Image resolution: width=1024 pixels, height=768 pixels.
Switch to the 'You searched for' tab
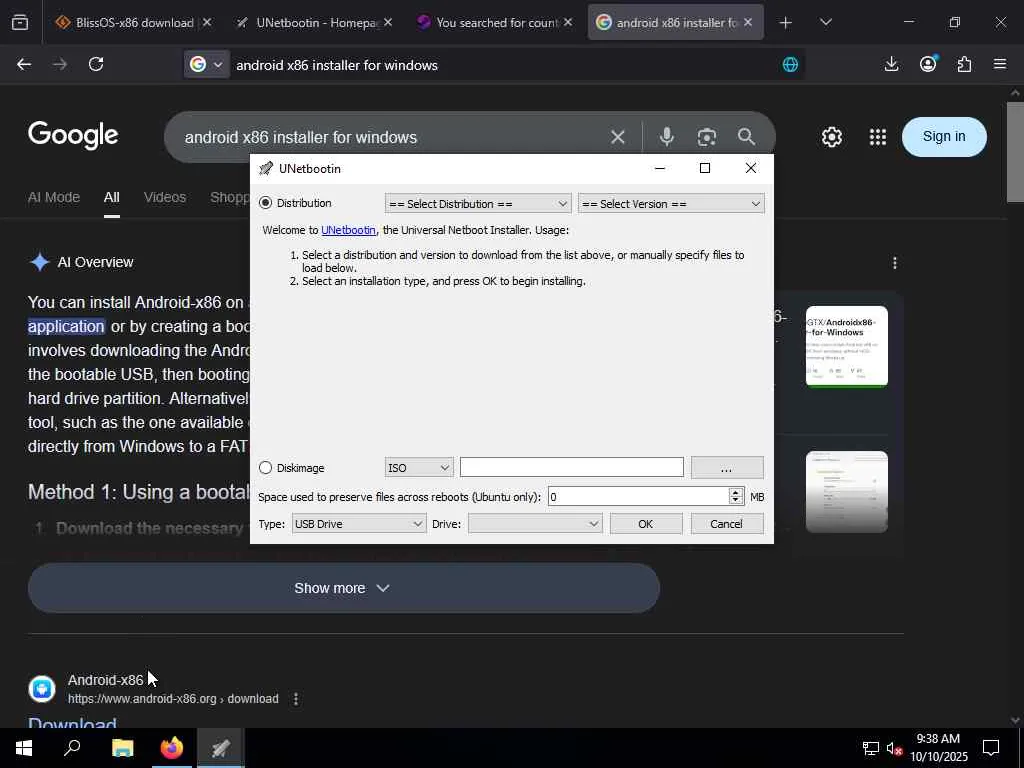pyautogui.click(x=487, y=22)
